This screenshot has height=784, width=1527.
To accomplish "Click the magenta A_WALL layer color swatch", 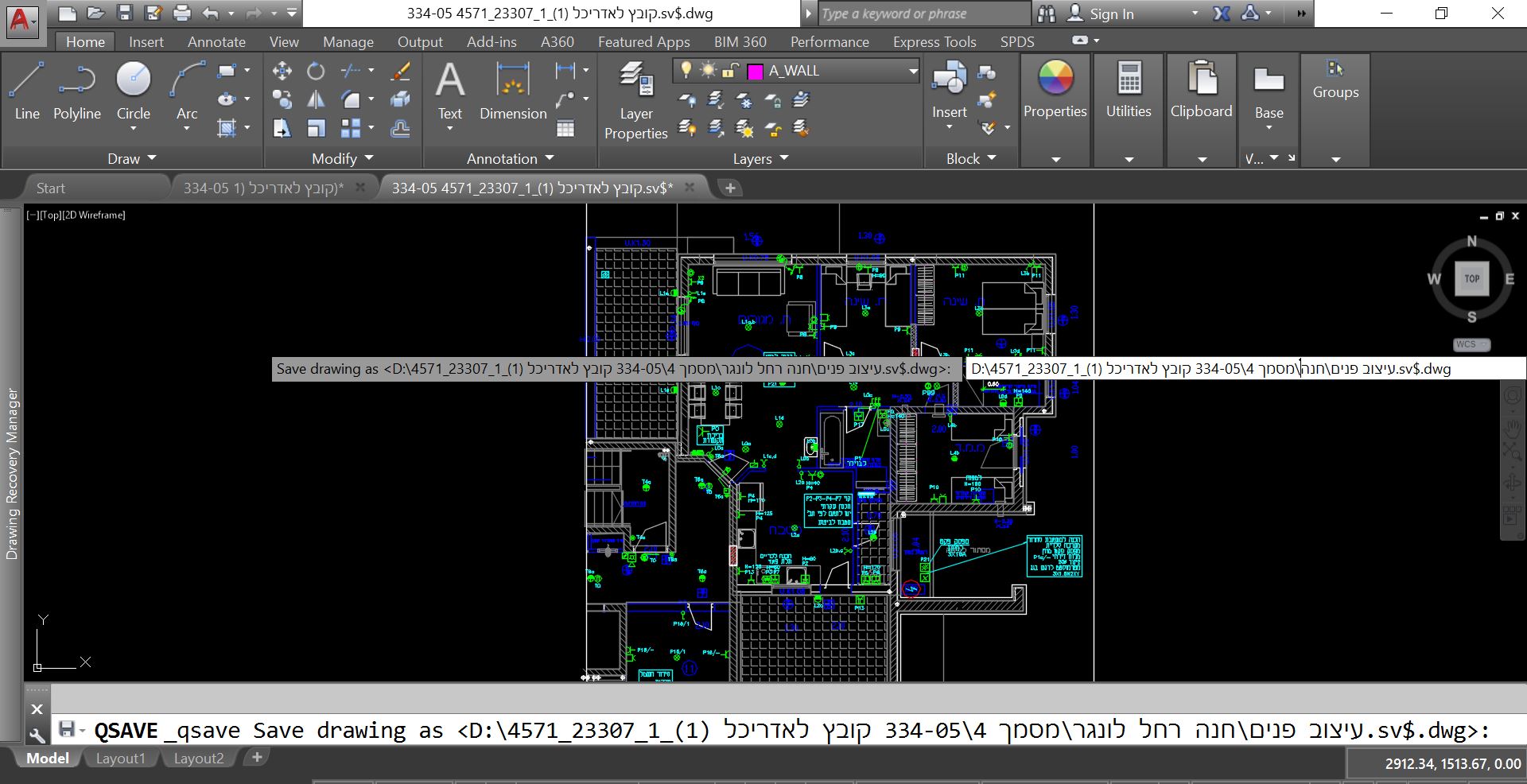I will coord(755,72).
